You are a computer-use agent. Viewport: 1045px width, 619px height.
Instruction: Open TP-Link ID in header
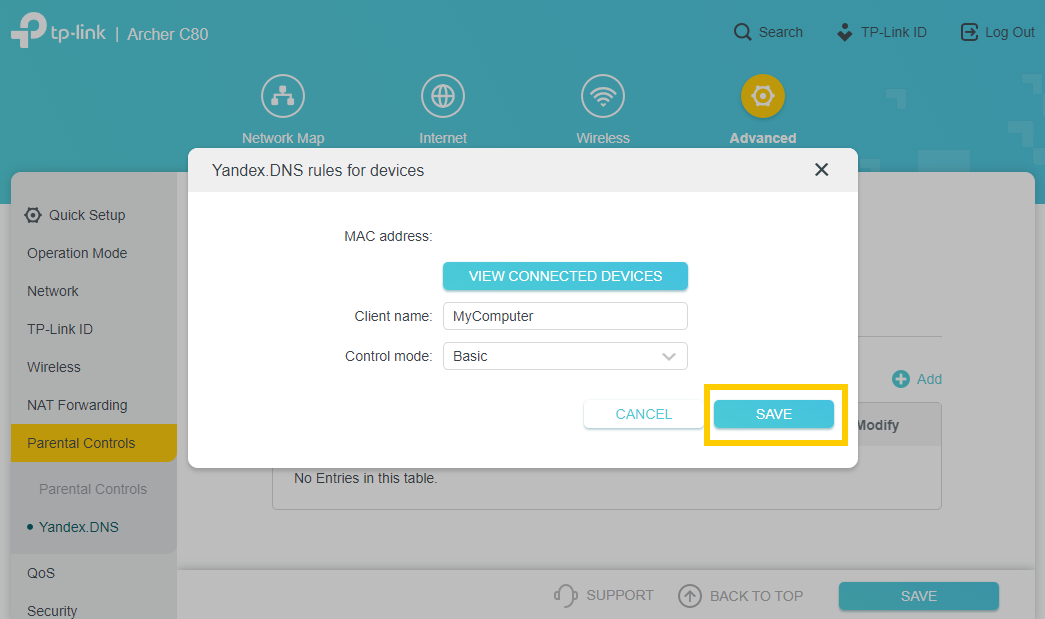882,32
